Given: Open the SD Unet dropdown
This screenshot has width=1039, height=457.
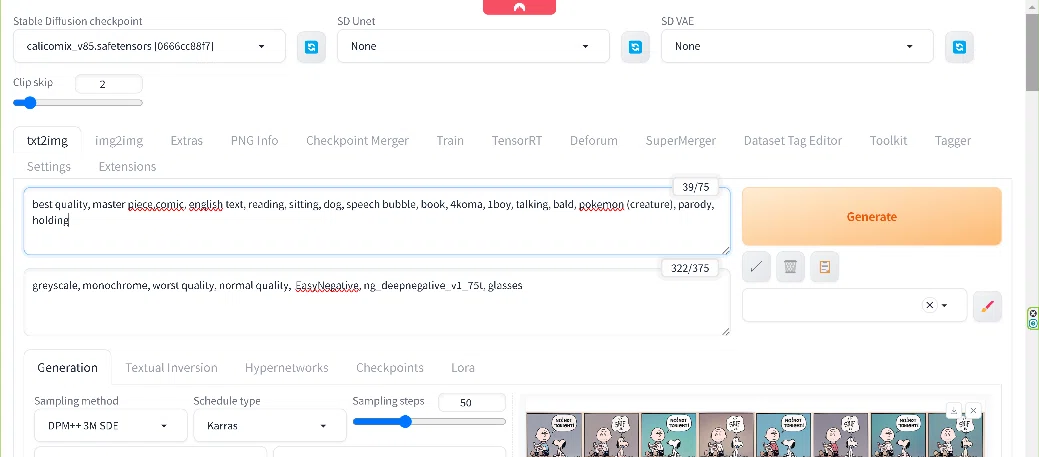Looking at the screenshot, I should coord(473,46).
